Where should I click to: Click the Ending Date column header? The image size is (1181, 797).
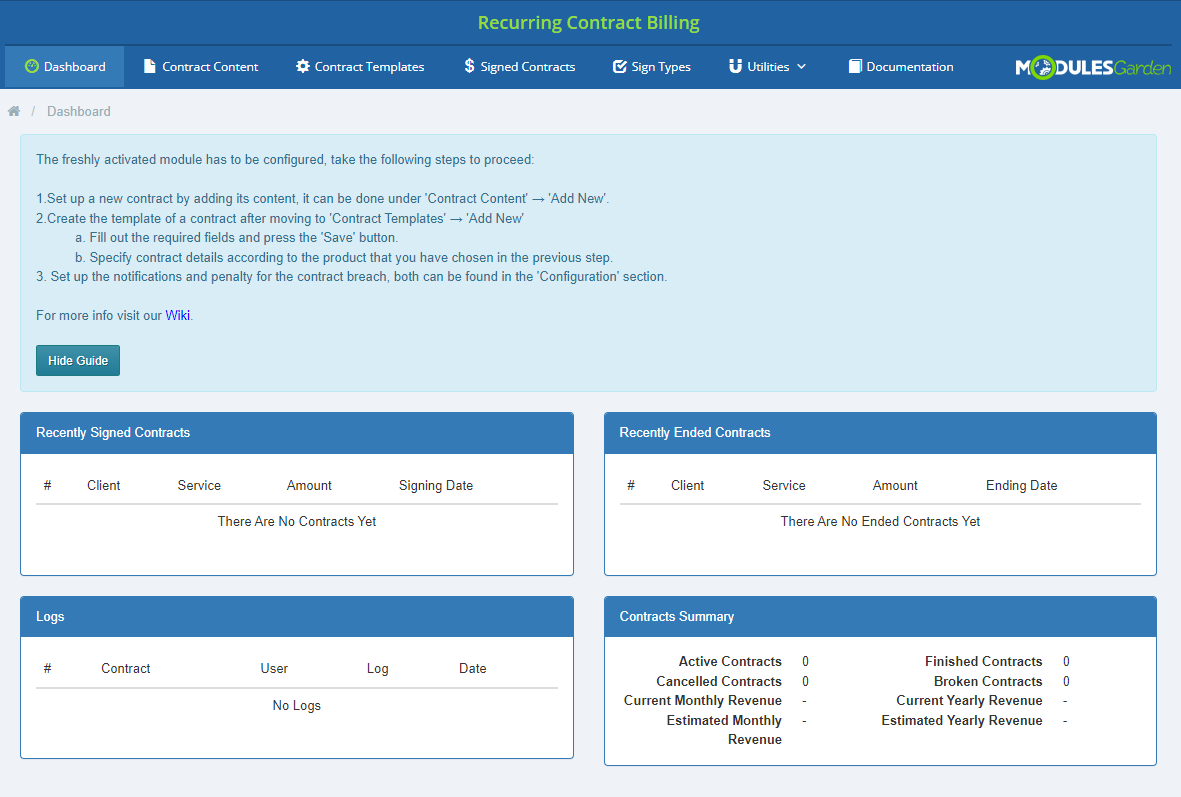[1021, 486]
